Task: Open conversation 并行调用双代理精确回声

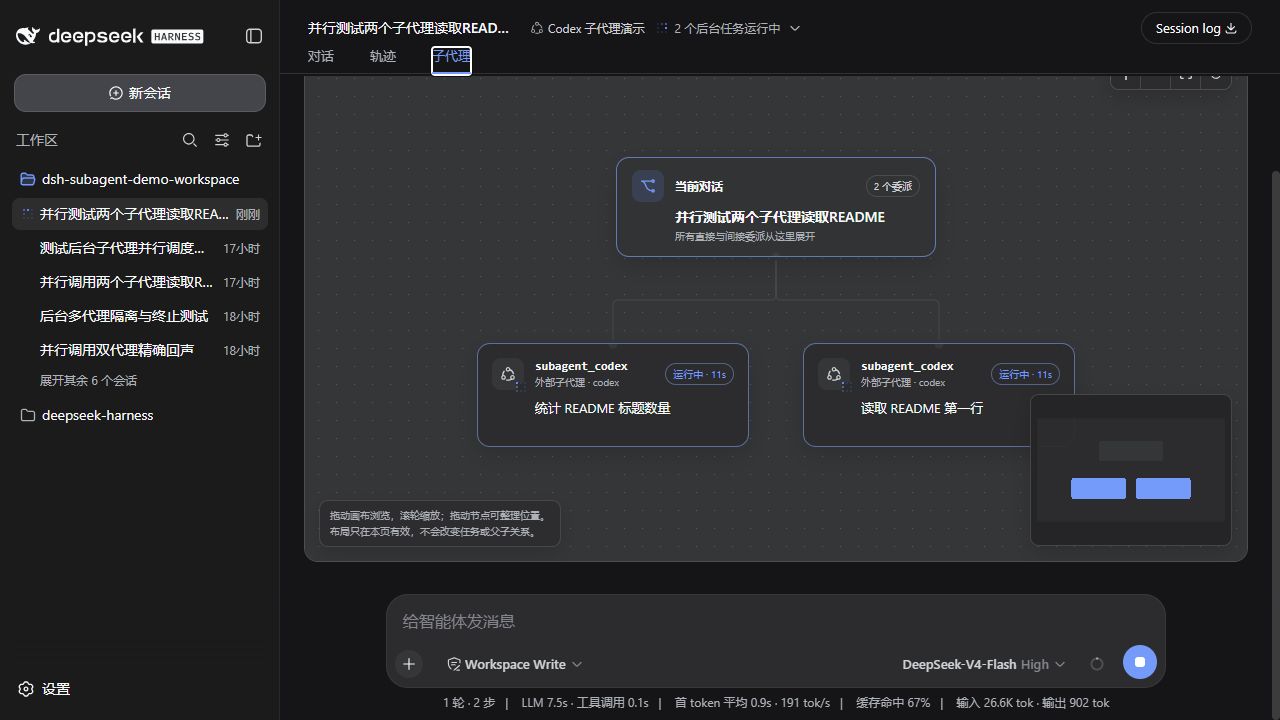Action: point(140,350)
